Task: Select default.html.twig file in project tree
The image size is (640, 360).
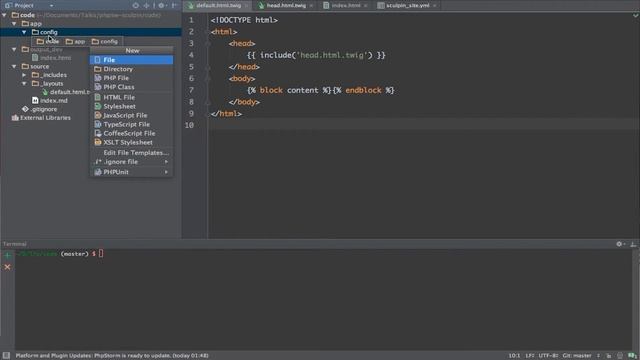Action: [x=69, y=92]
